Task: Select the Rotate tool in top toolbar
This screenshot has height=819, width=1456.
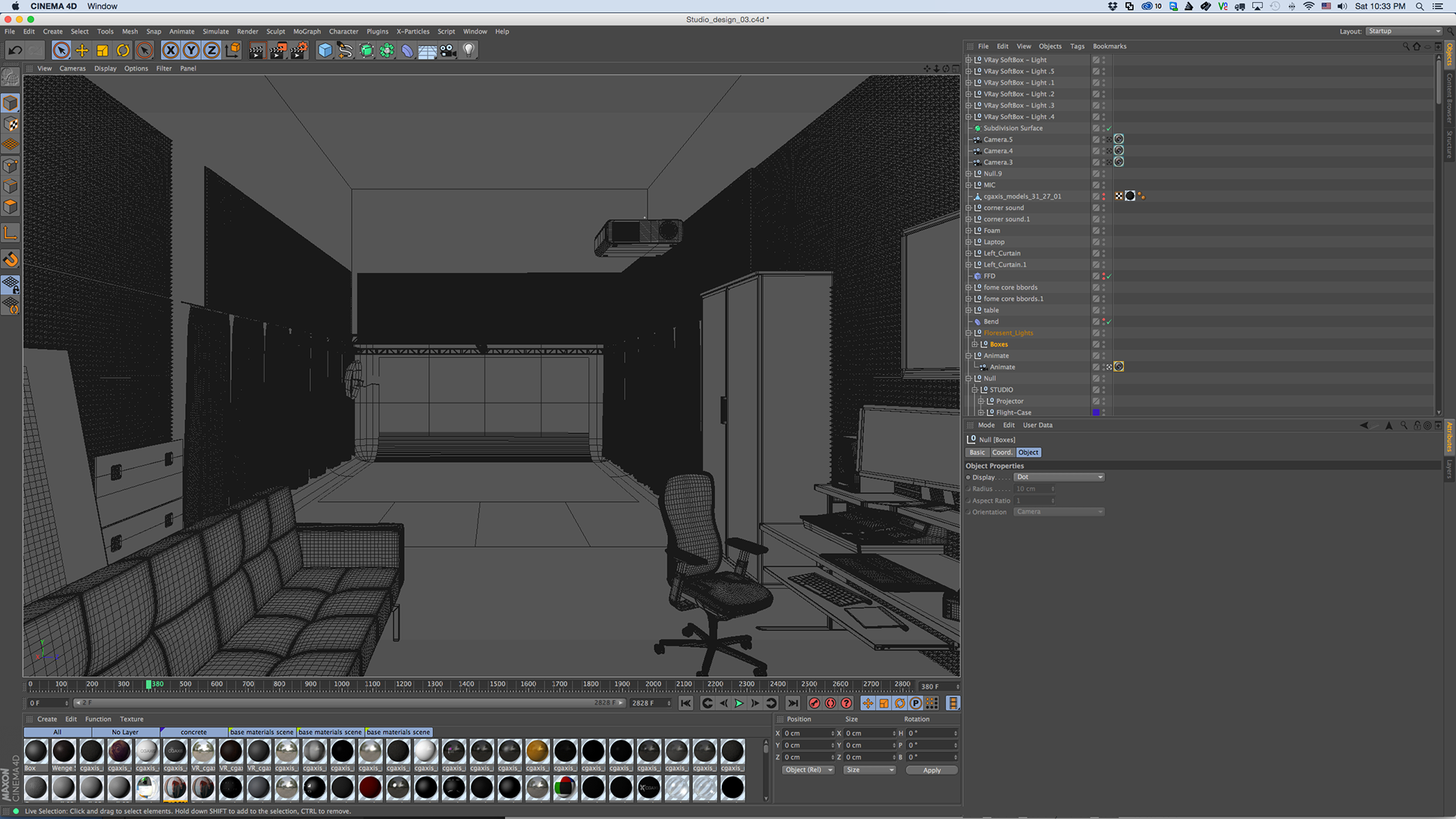Action: pyautogui.click(x=123, y=50)
